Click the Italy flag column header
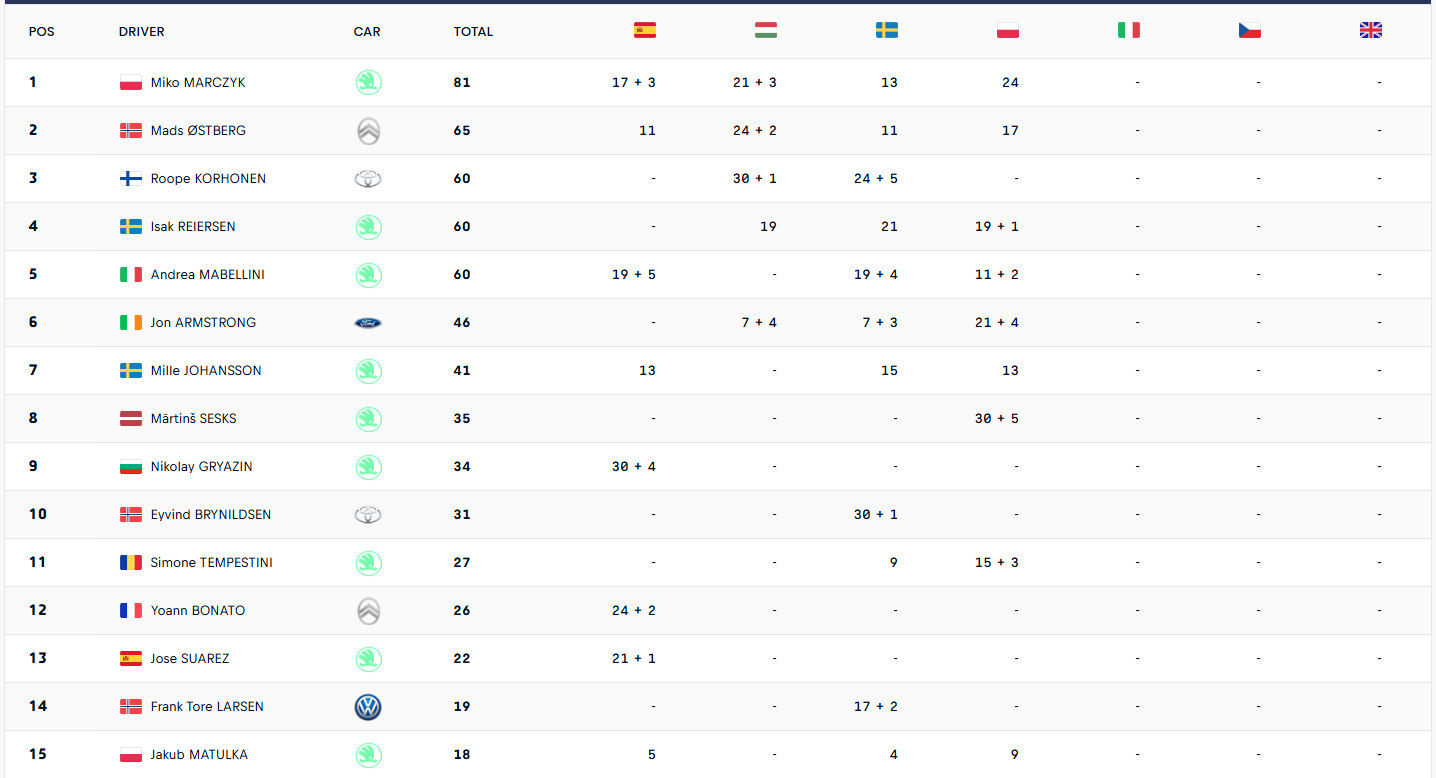 pyautogui.click(x=1129, y=31)
